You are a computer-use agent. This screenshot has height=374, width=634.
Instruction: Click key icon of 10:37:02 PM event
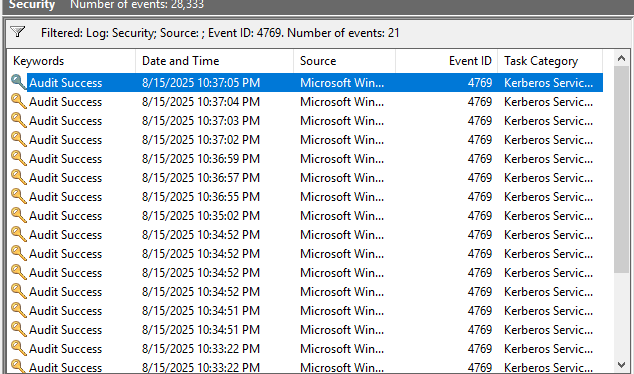[x=18, y=139]
